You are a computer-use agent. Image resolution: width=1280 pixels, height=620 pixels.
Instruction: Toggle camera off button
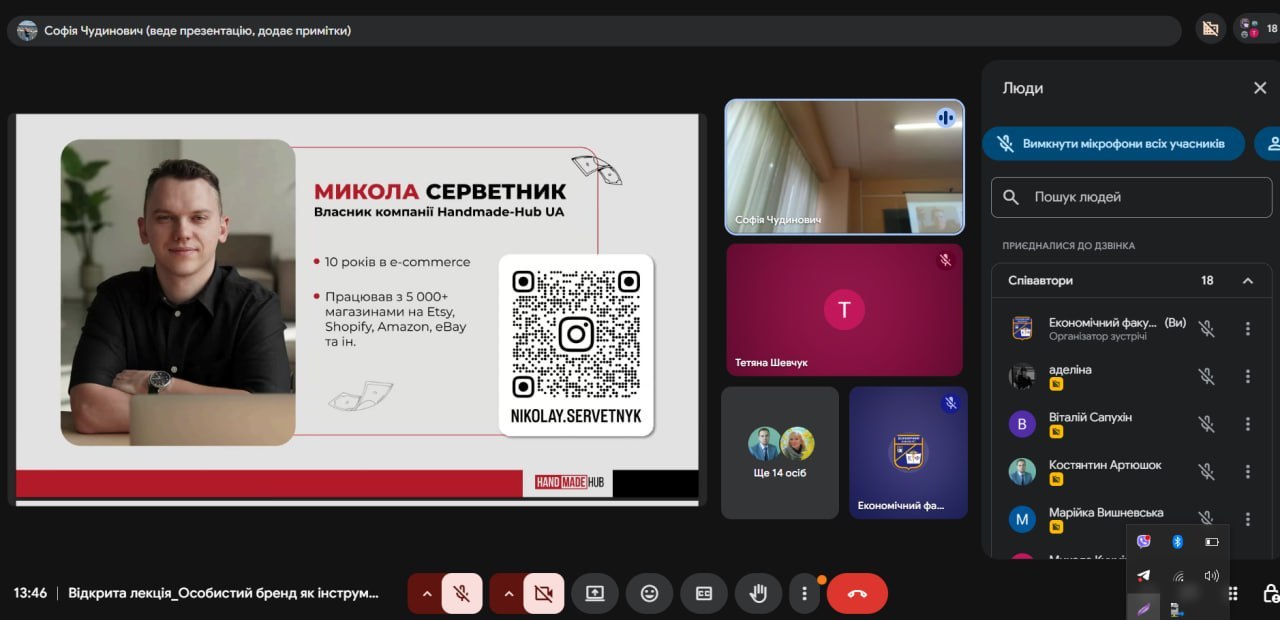tap(543, 593)
